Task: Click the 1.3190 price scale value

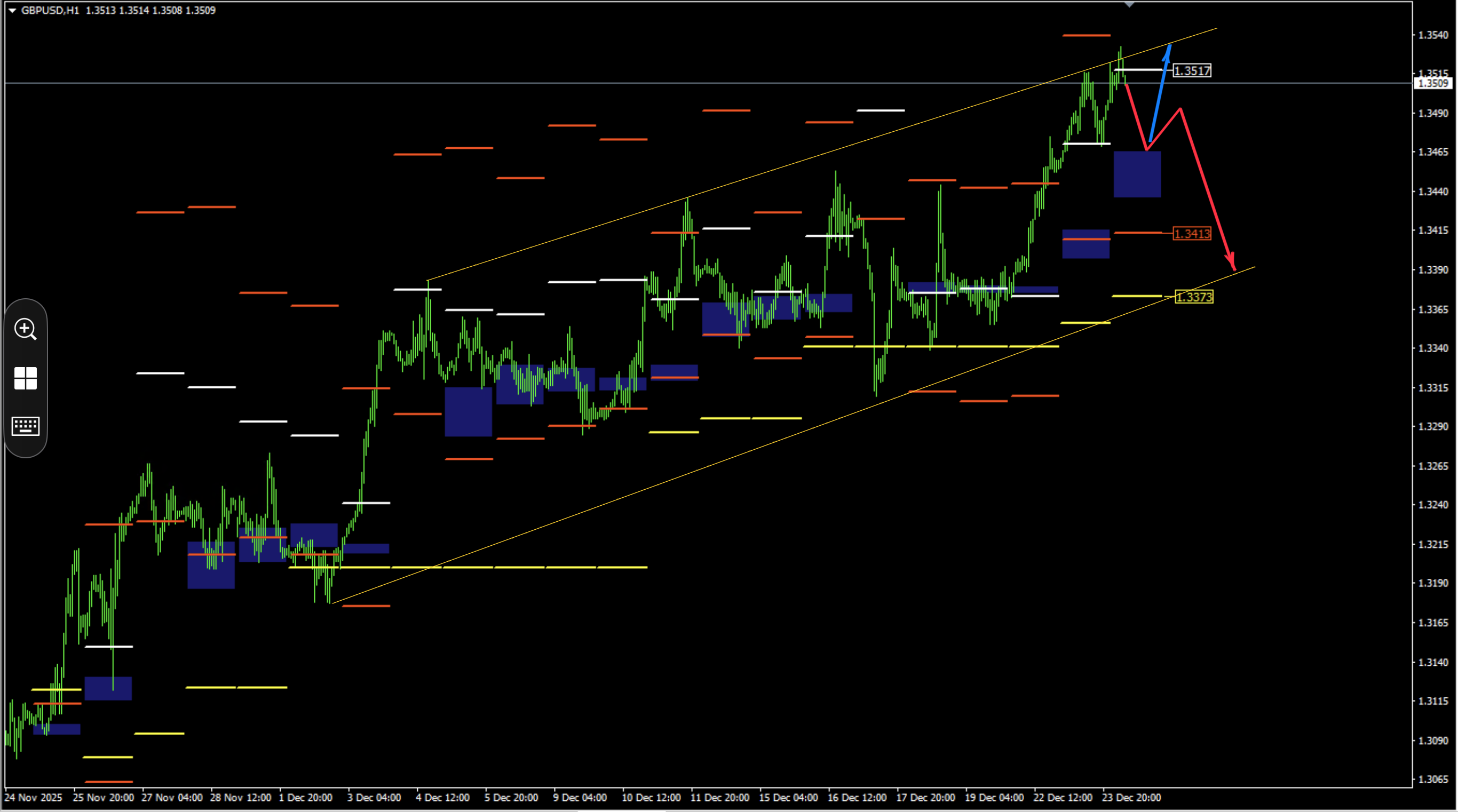Action: tap(1432, 583)
